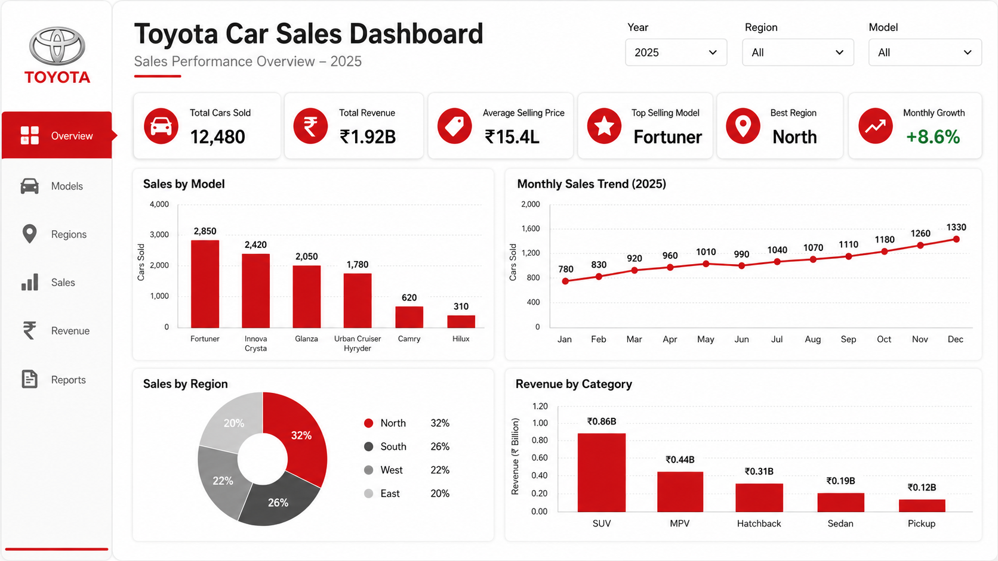Click the price tag icon on Average Selling Price
The image size is (998, 561).
454,126
